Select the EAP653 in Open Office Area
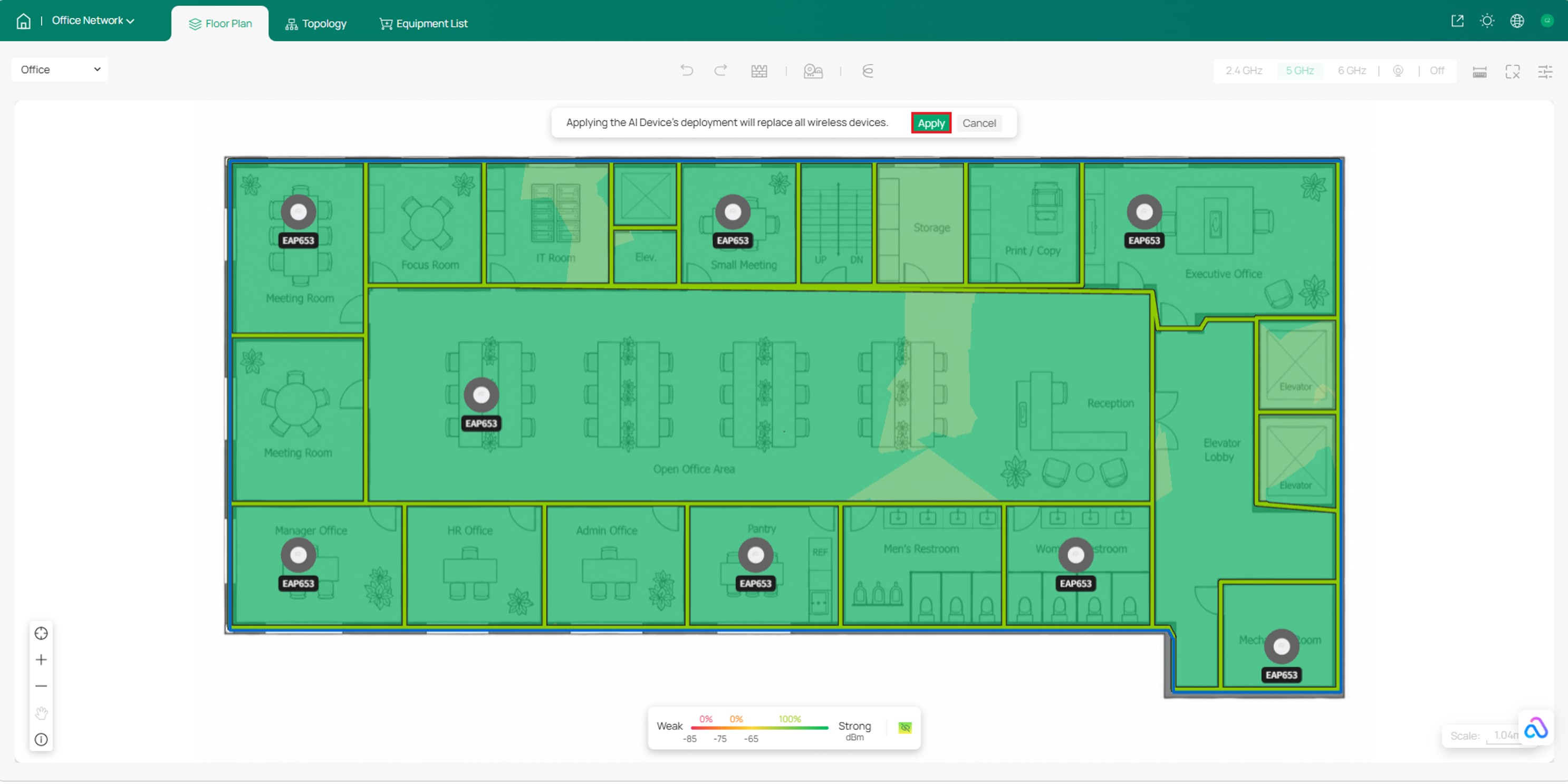 (481, 395)
